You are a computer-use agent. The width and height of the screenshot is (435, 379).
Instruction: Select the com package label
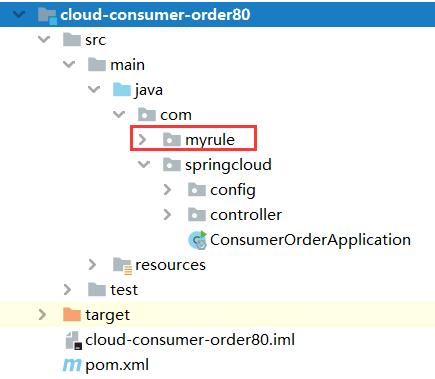coord(176,115)
